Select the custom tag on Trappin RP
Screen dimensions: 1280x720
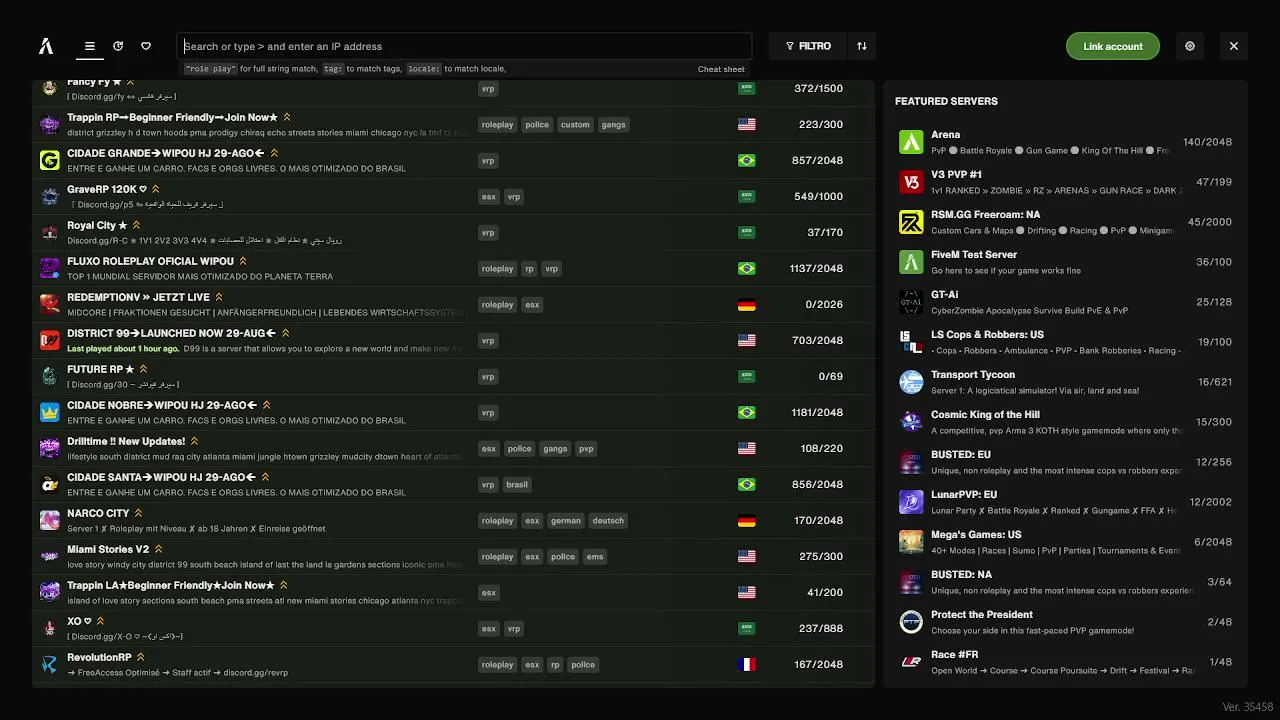point(575,124)
